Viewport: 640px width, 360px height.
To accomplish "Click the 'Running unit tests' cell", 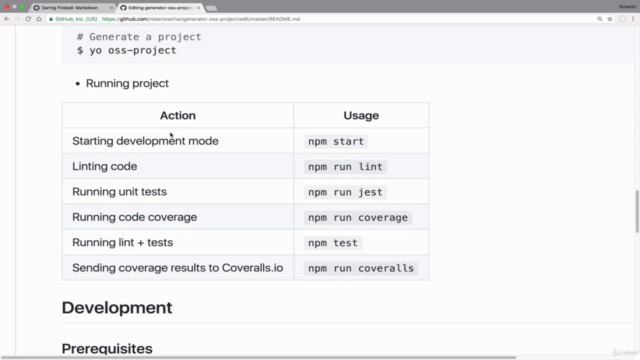I will coord(178,191).
